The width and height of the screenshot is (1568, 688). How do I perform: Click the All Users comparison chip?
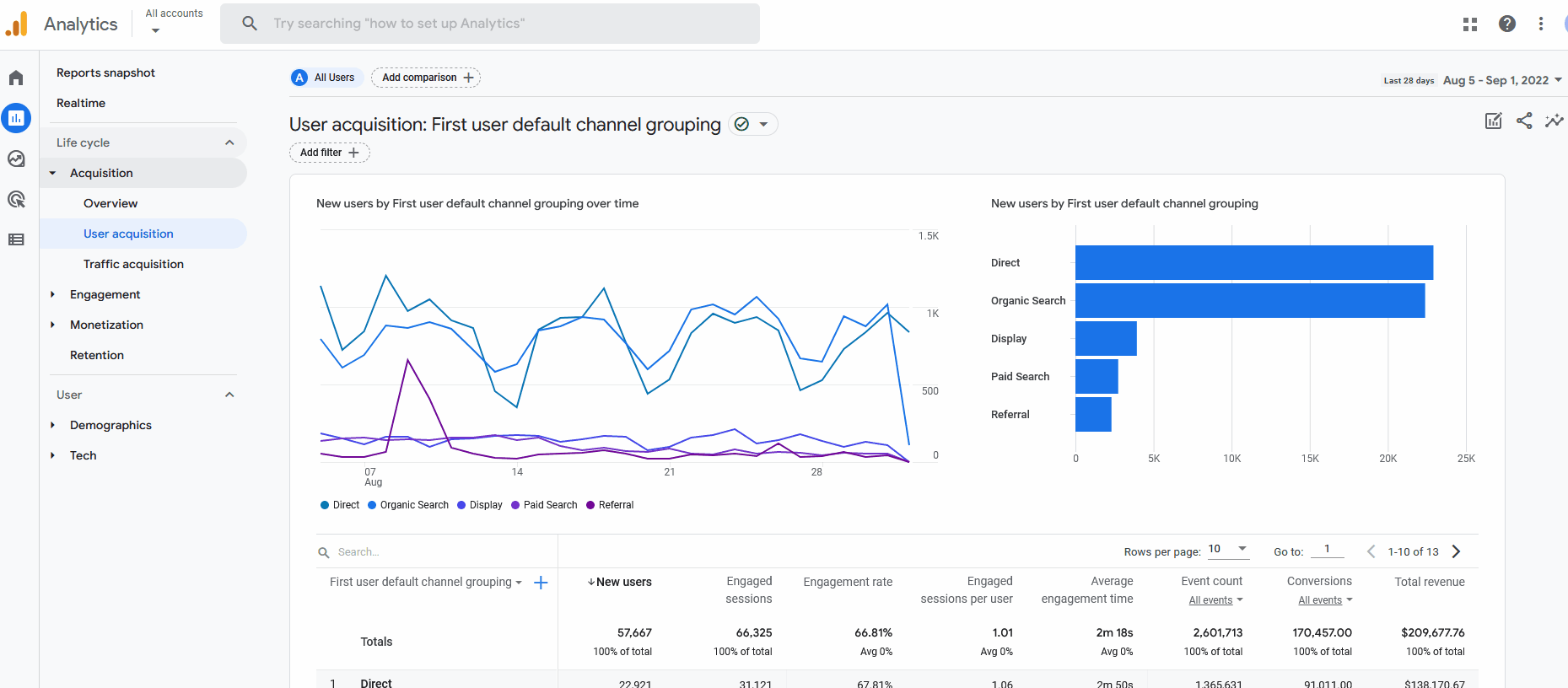[x=326, y=78]
